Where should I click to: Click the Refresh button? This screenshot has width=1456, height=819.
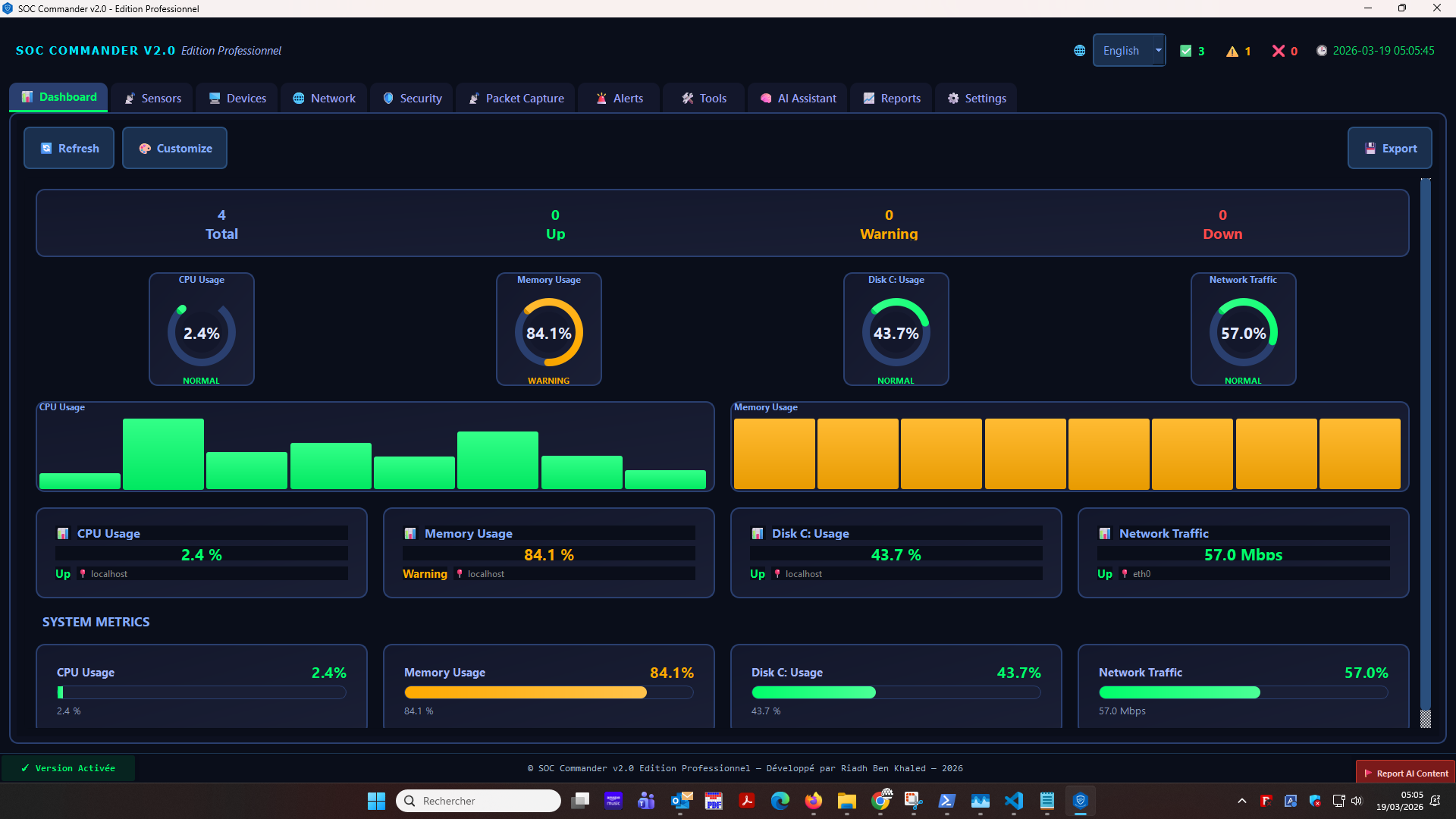click(x=69, y=149)
